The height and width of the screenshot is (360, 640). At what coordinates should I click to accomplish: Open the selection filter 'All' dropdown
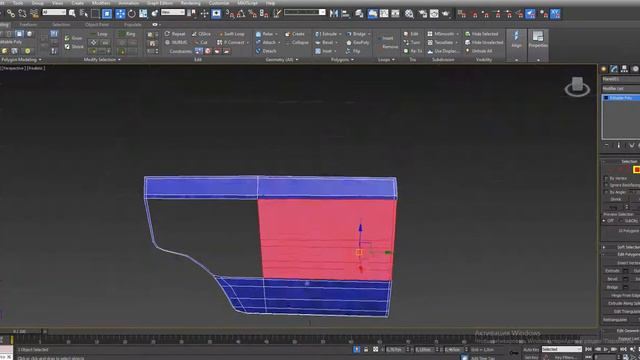(x=54, y=13)
